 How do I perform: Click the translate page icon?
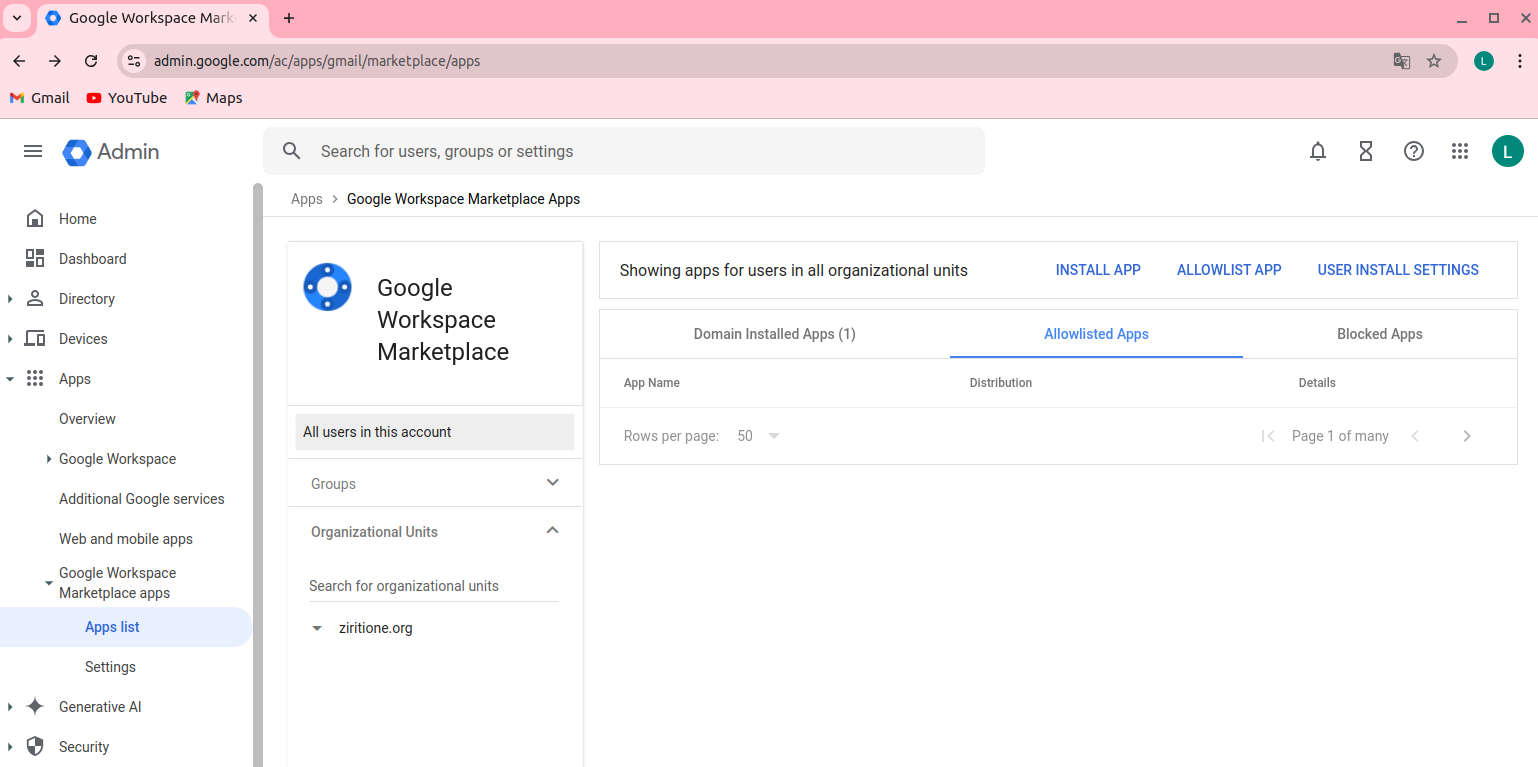[x=1402, y=61]
